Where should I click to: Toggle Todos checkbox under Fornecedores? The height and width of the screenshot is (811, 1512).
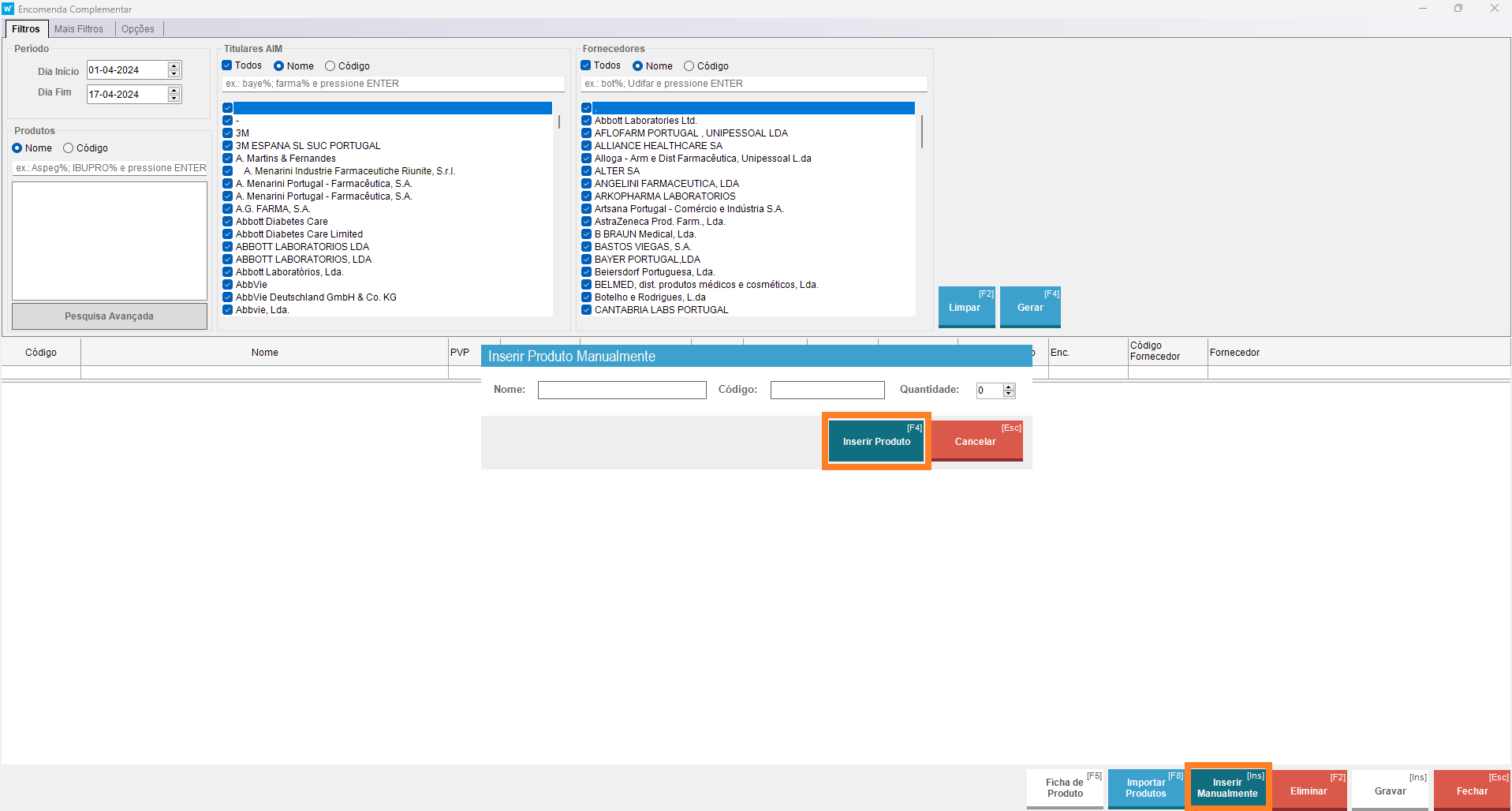[x=586, y=65]
